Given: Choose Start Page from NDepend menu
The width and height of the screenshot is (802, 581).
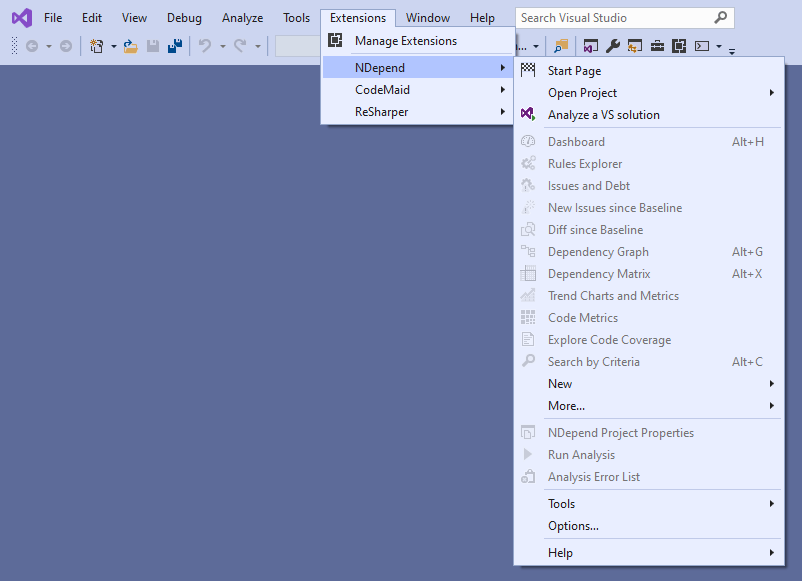Looking at the screenshot, I should click(649, 71).
